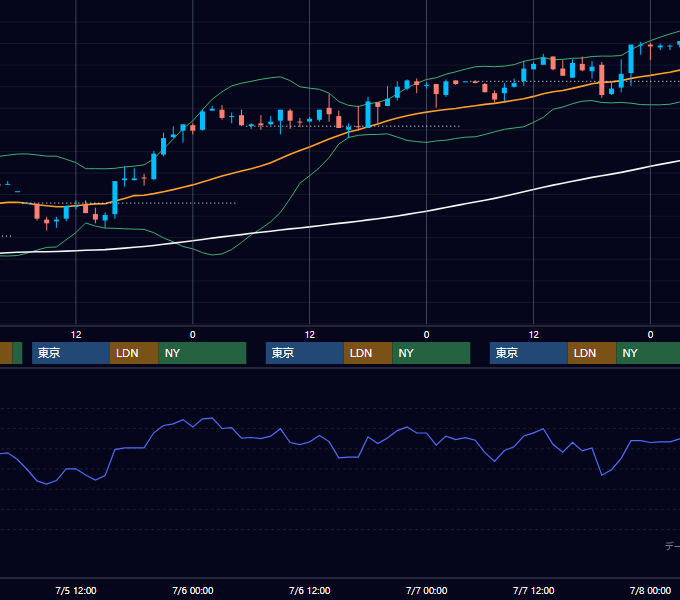The width and height of the screenshot is (680, 600).
Task: Click the LDN session block on 7/7
Action: 592,353
